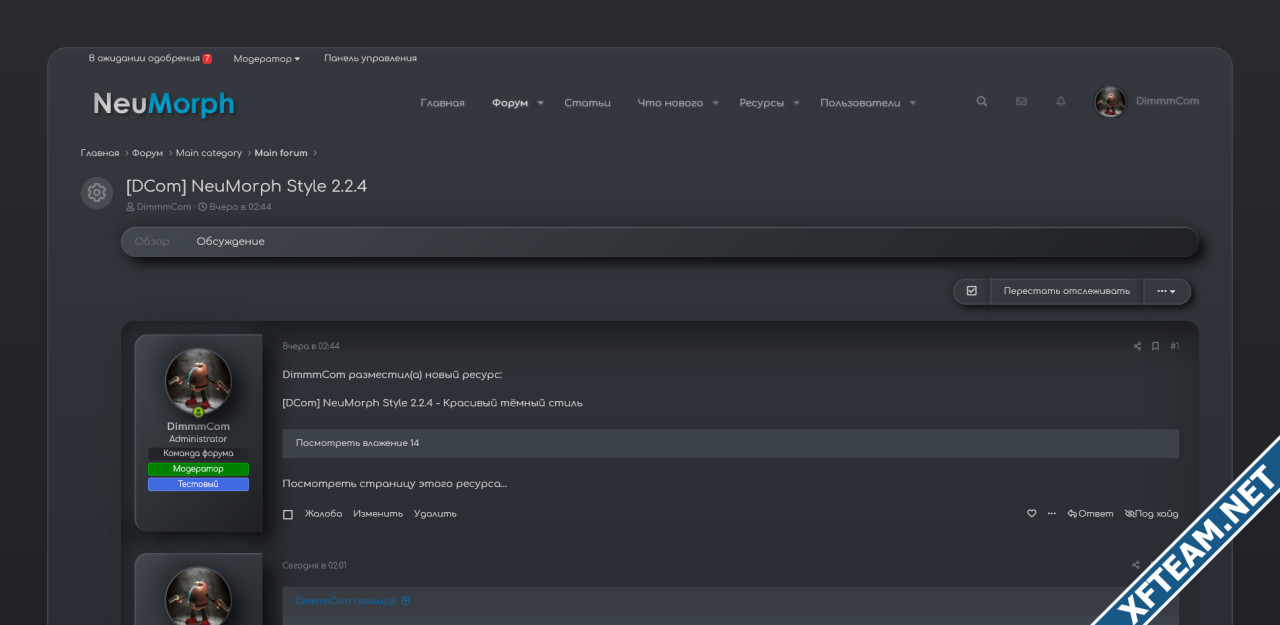Screen dimensions: 1280x625
Task: Open Что нового nav item
Action: 670,103
